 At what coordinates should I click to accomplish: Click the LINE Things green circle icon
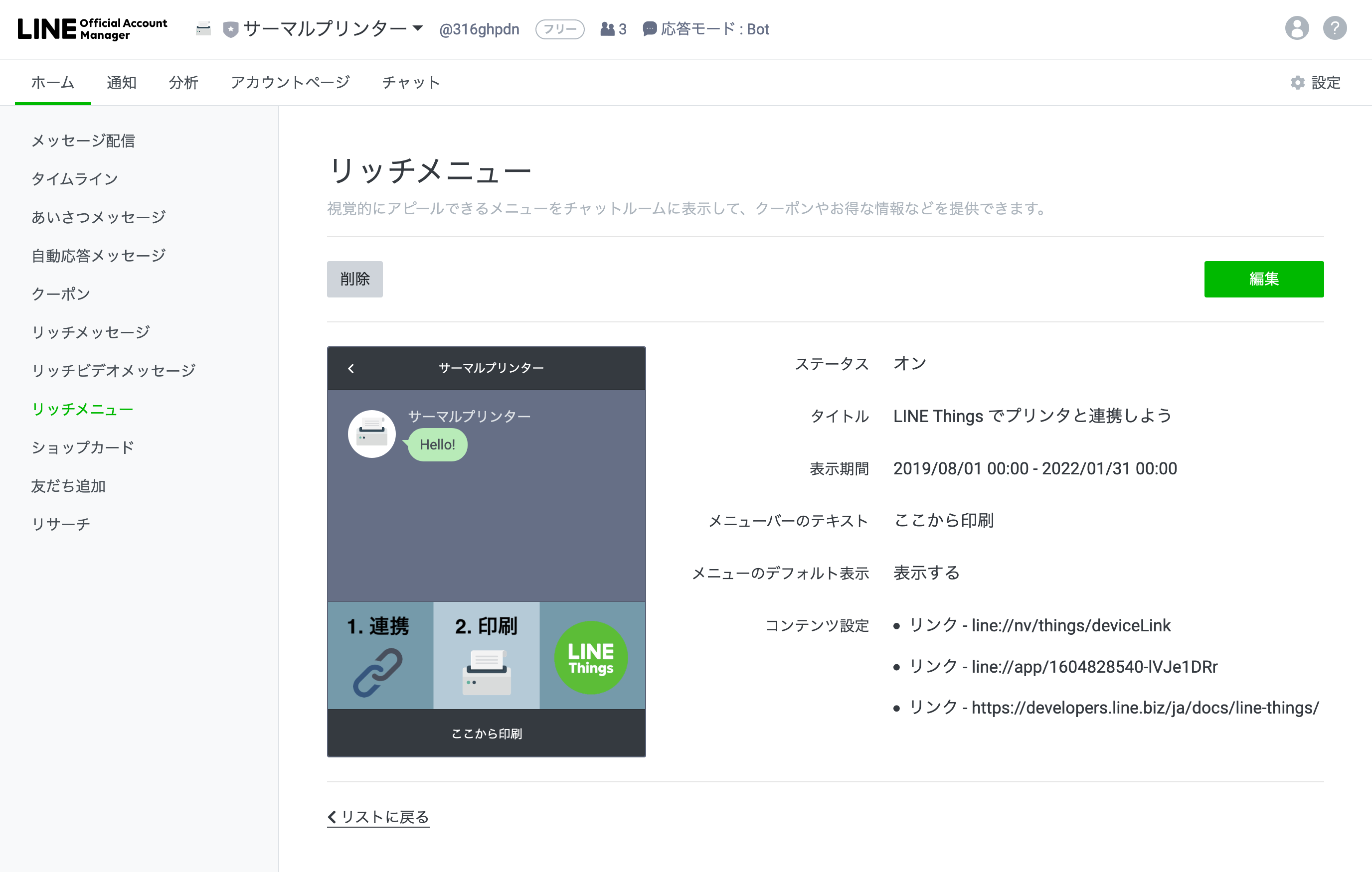coord(591,658)
